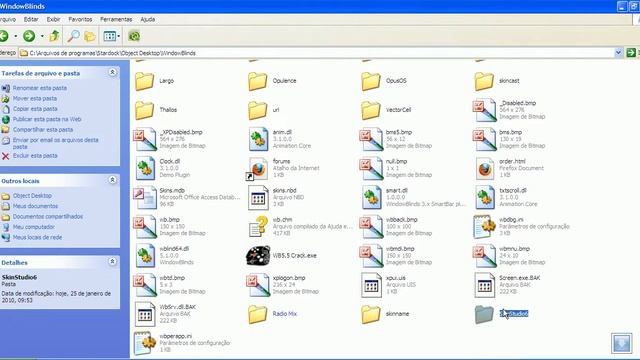Go to Object Desktop location

click(x=32, y=196)
